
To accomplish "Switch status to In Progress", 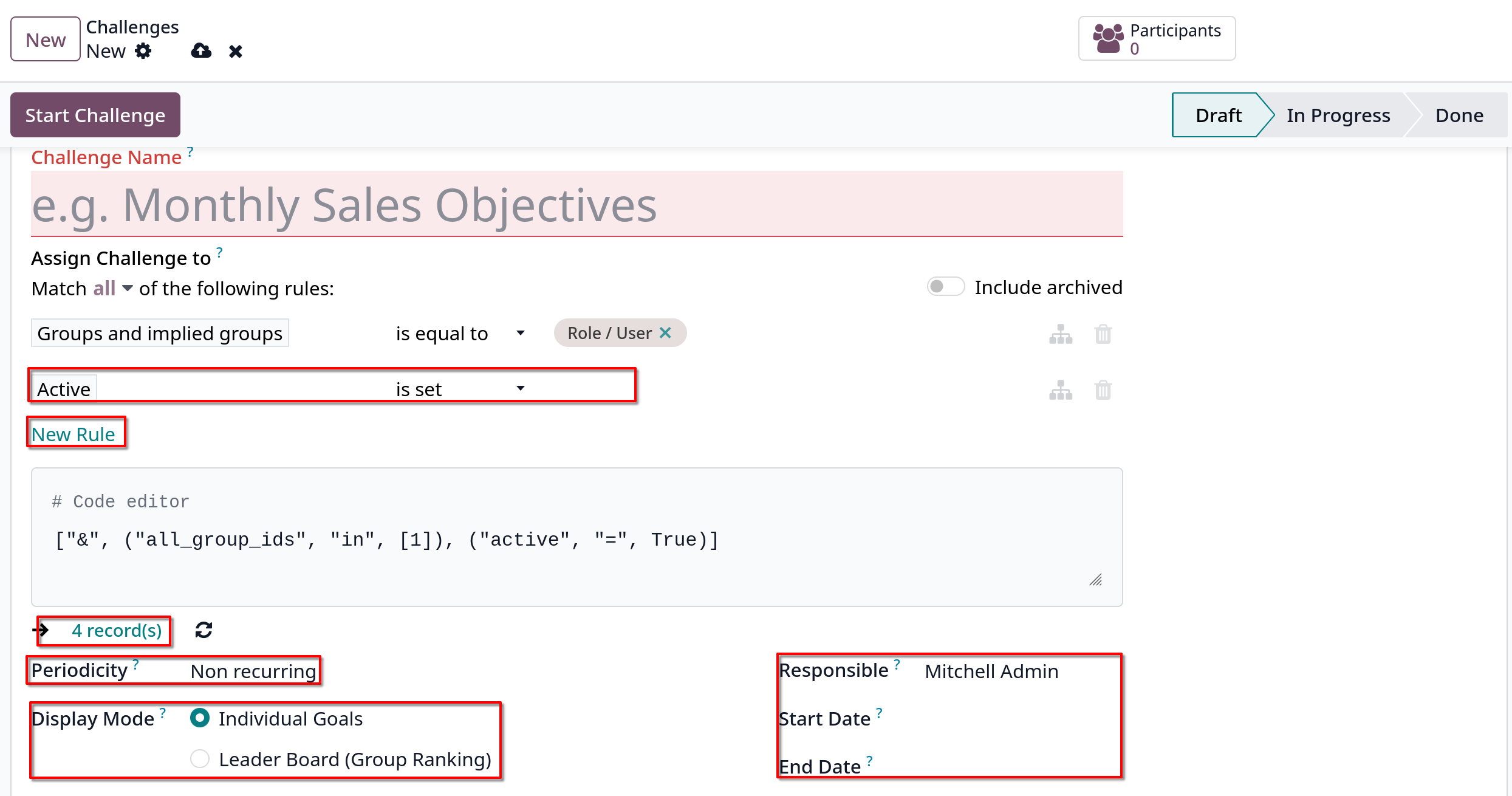I will pos(1338,115).
